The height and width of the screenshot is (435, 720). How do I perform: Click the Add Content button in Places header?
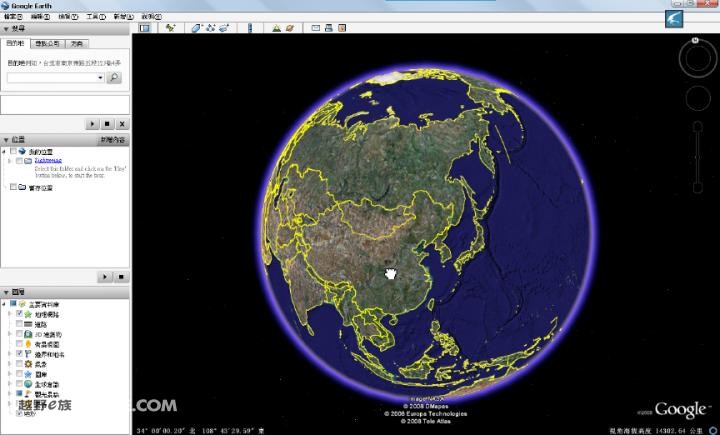coord(113,140)
